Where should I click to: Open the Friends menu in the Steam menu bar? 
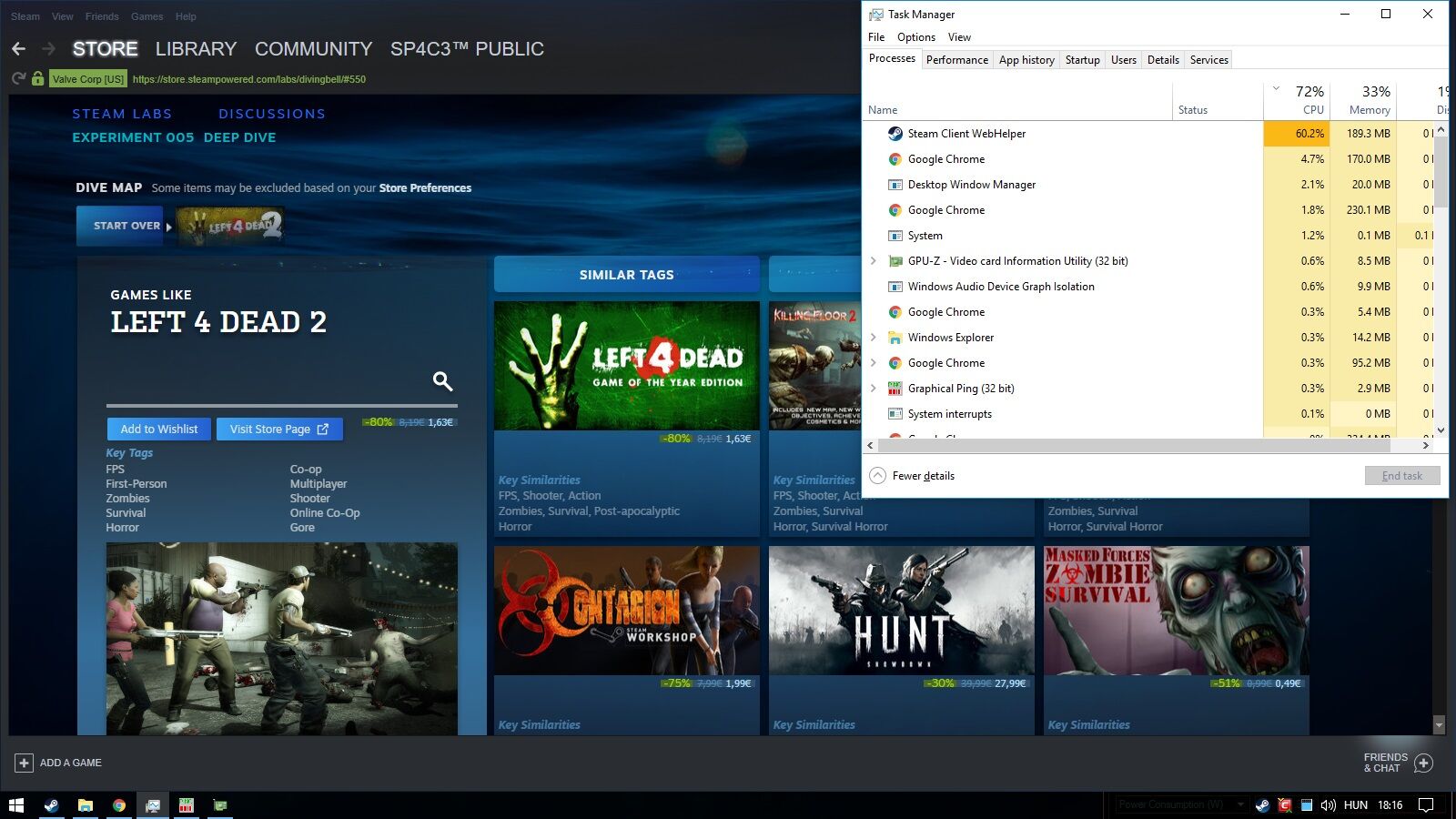(x=102, y=16)
